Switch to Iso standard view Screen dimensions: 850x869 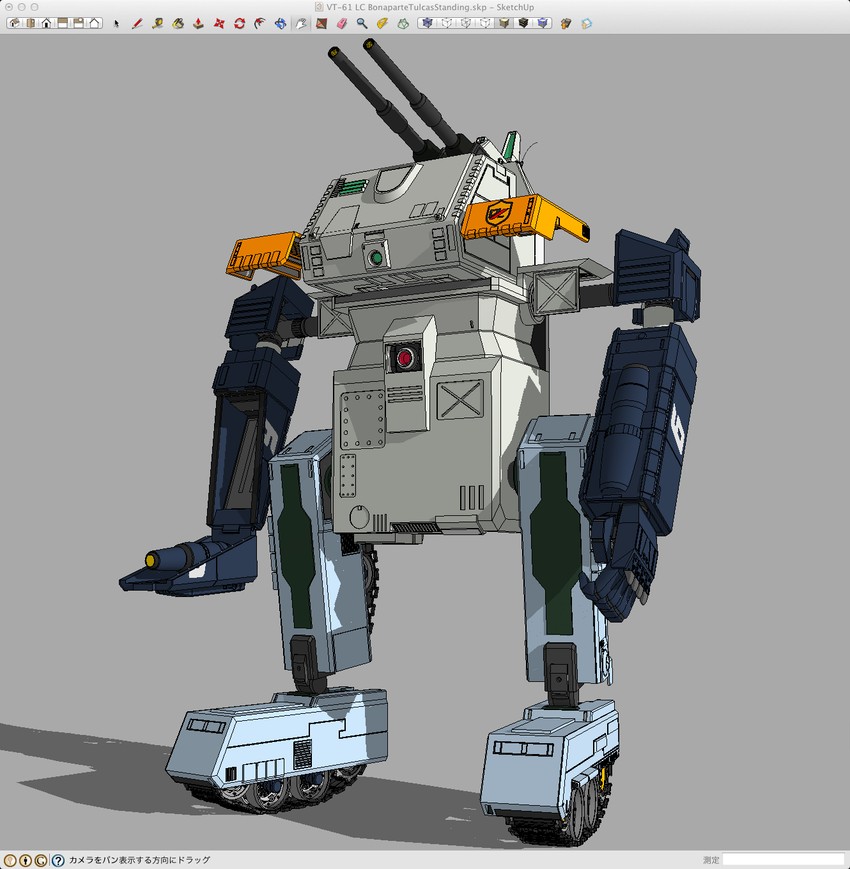point(14,23)
